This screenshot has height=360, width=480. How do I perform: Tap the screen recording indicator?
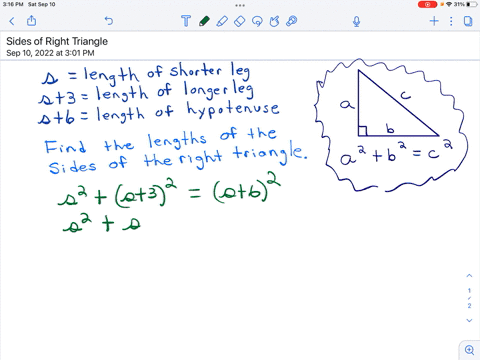coord(427,5)
